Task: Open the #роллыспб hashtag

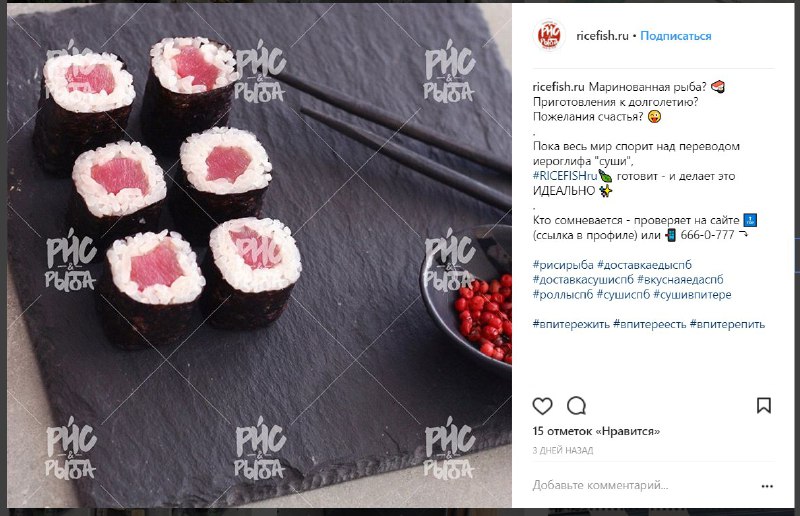Action: (x=563, y=294)
